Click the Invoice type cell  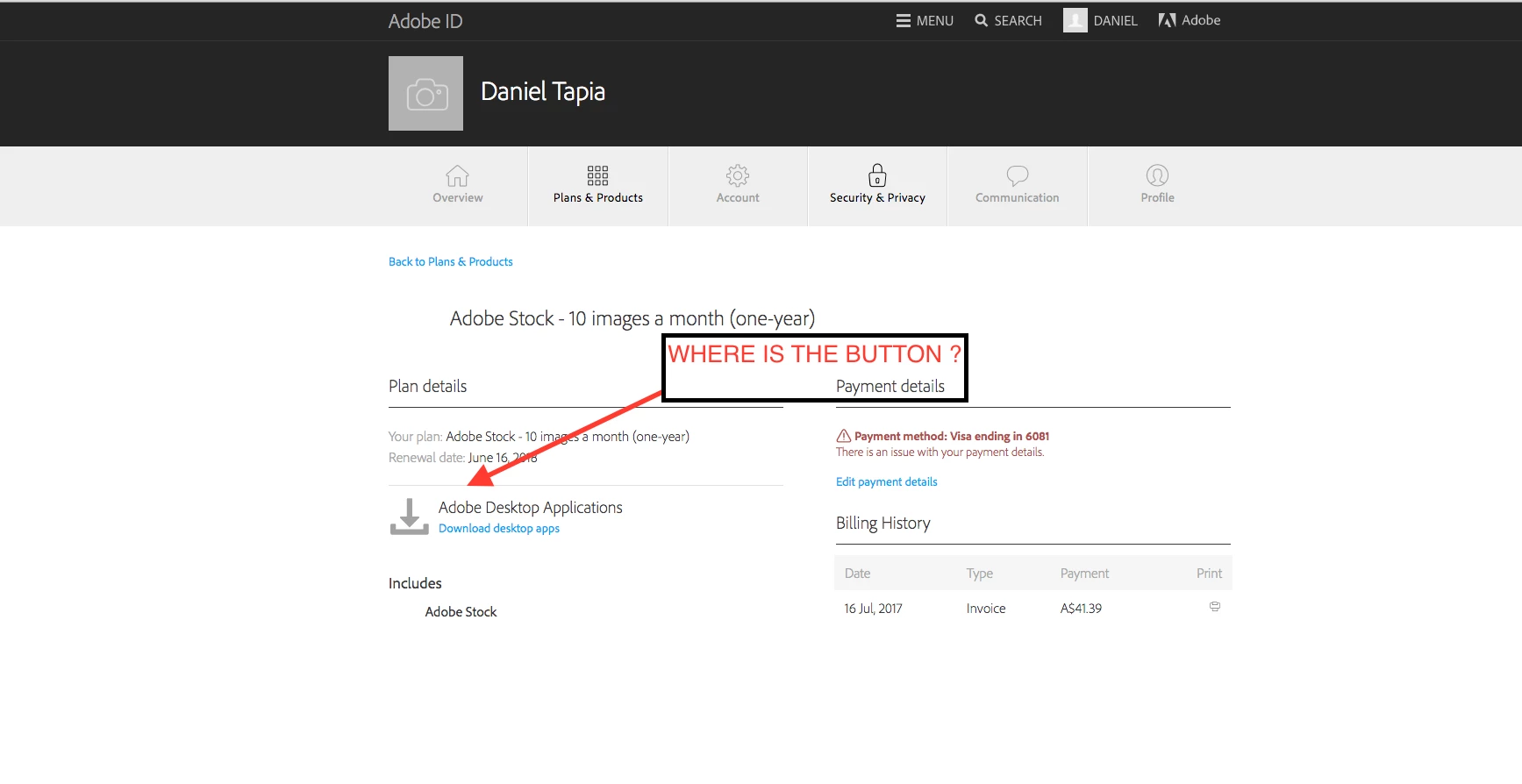(986, 608)
